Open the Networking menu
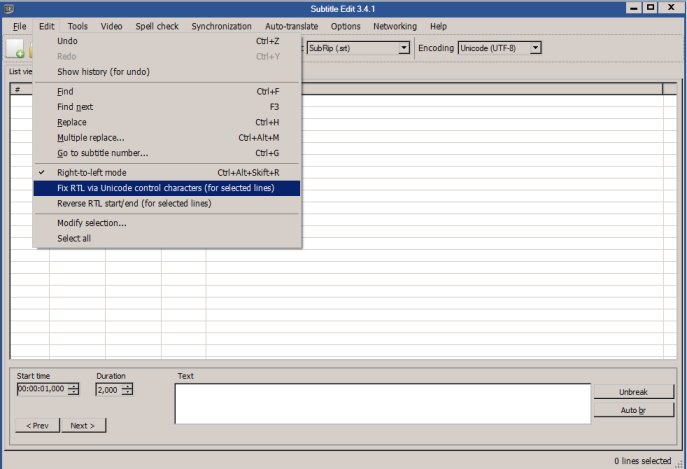Viewport: 687px width, 469px height. pyautogui.click(x=395, y=26)
